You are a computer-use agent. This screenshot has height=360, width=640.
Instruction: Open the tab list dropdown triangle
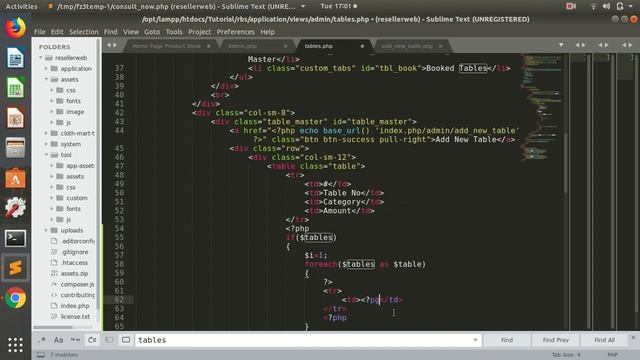click(x=561, y=45)
